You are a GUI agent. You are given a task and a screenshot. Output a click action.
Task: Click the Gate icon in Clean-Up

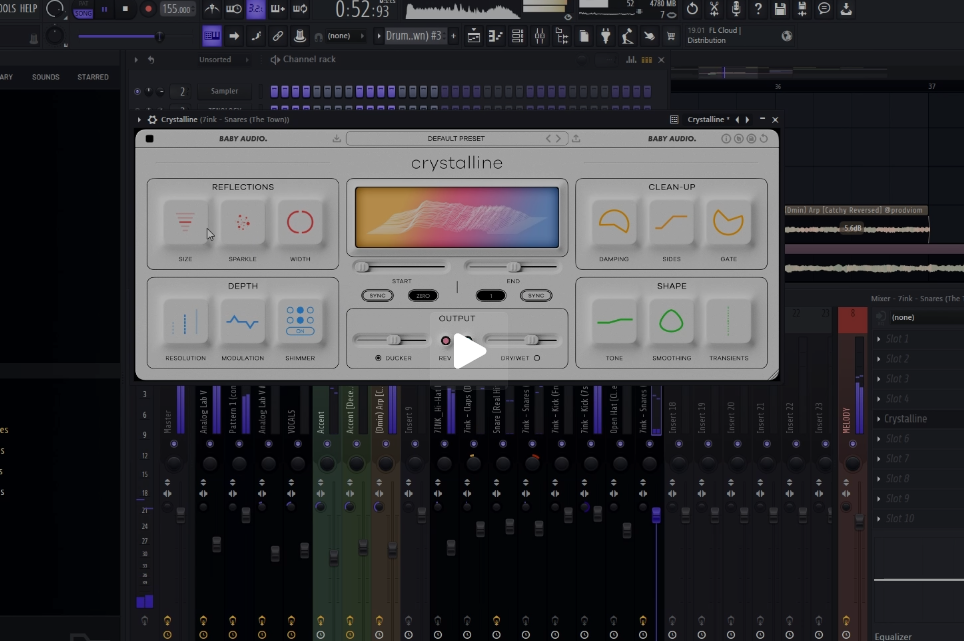pyautogui.click(x=728, y=222)
